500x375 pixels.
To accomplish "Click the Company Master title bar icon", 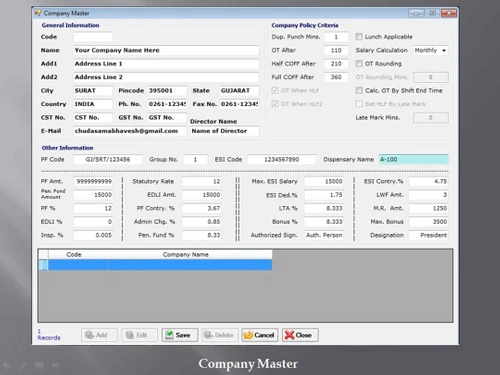I will [38, 13].
